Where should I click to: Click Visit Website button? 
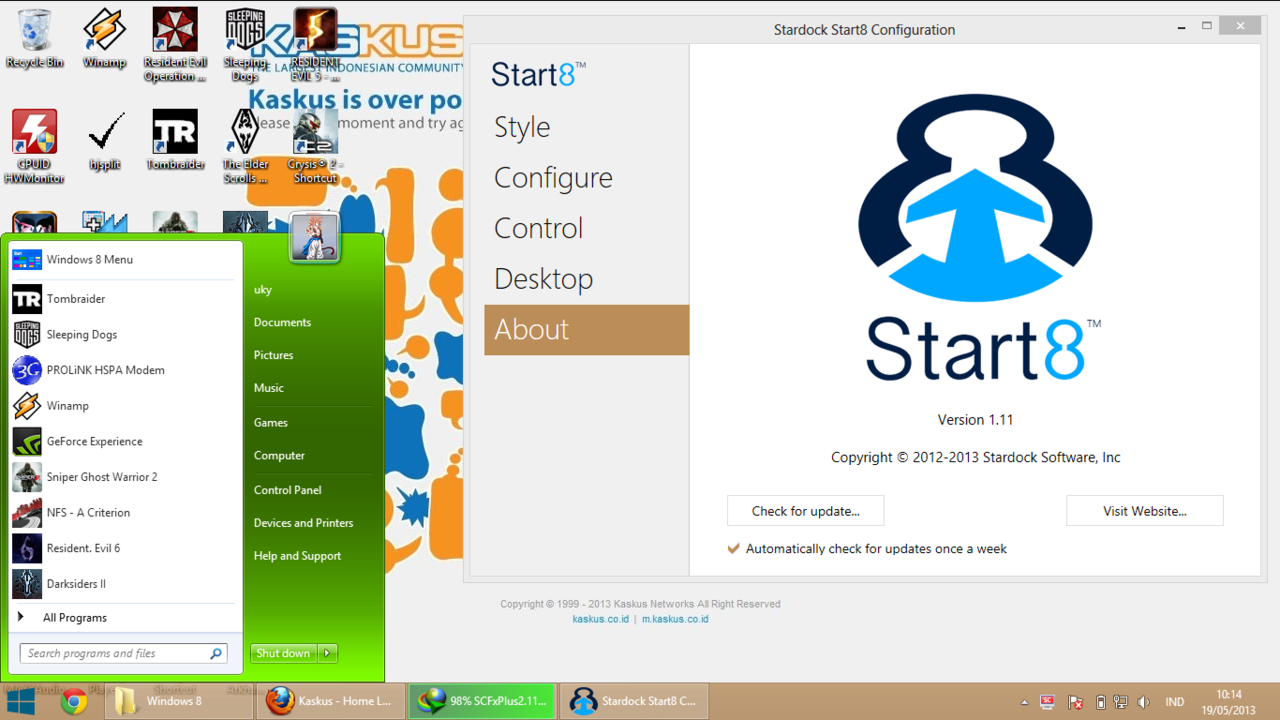click(1144, 511)
